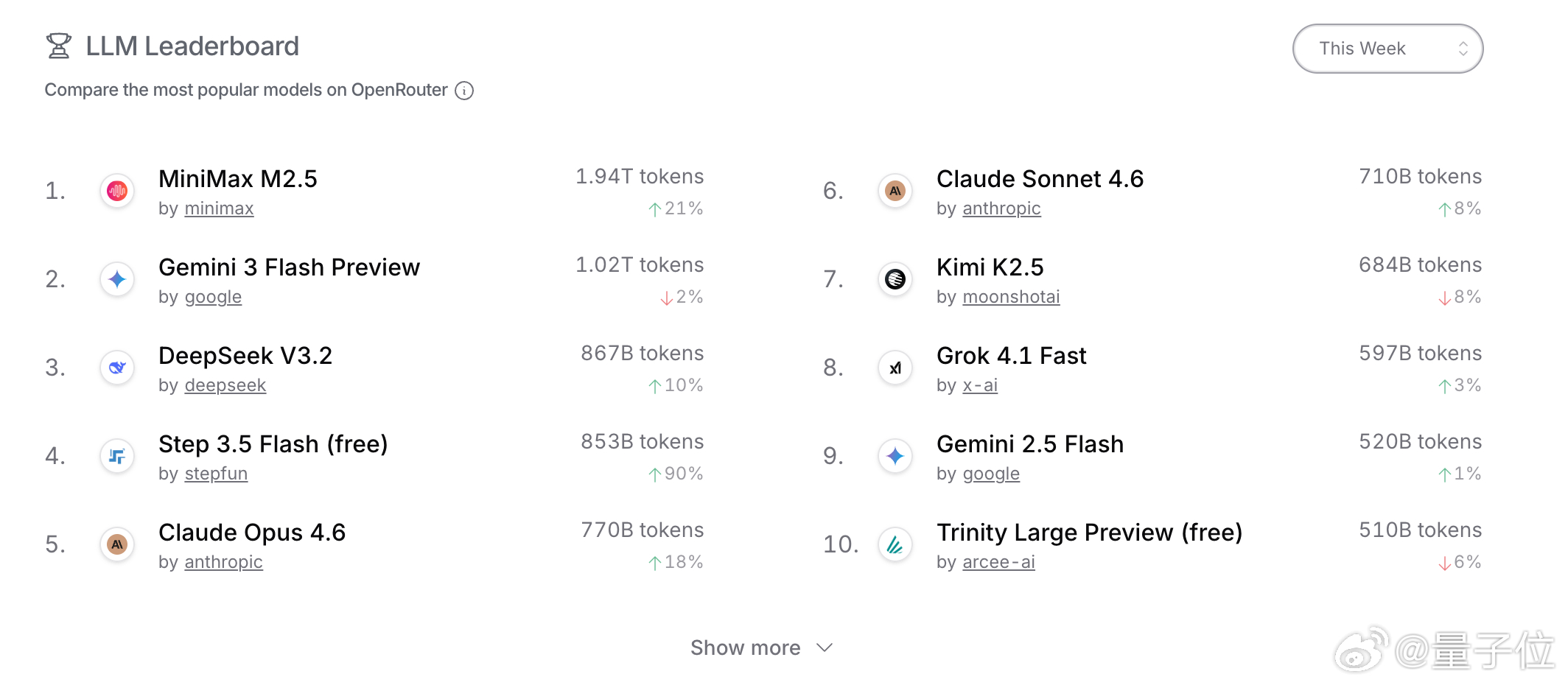Click the Kimi K2.5 logo icon
Screen dimensions: 1568x688
(895, 280)
